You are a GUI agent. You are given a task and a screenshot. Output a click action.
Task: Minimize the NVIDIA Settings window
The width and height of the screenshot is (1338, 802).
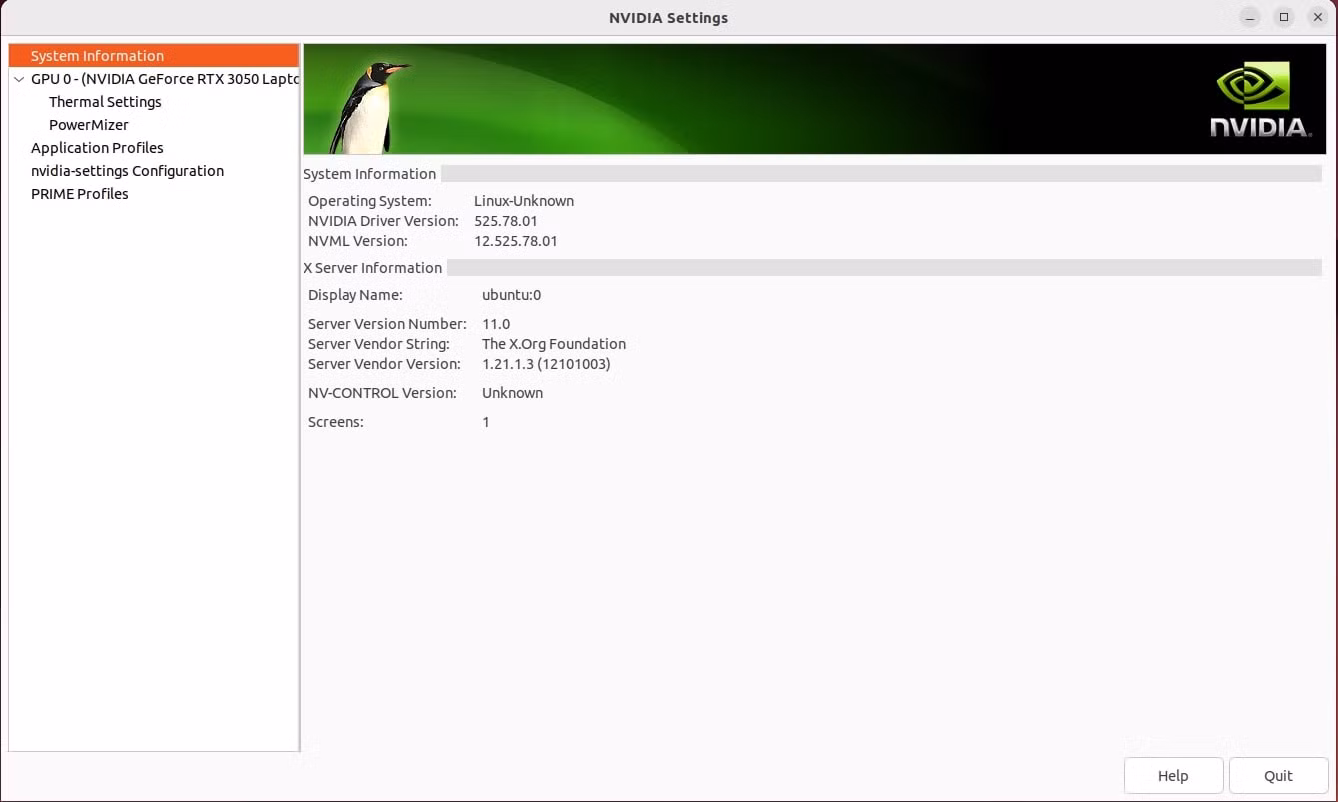(x=1250, y=17)
